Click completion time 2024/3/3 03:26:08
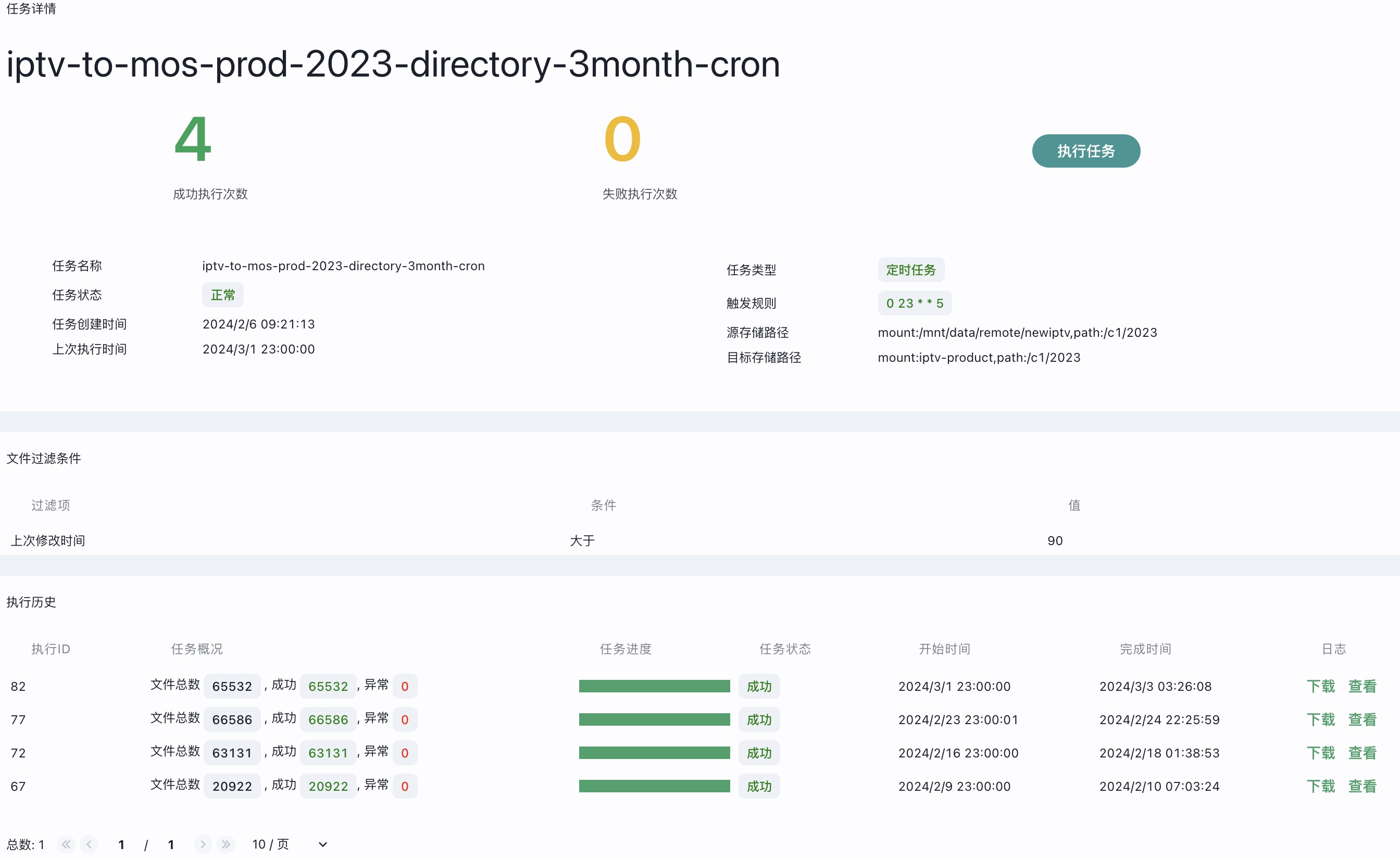This screenshot has height=860, width=1400. click(1155, 686)
